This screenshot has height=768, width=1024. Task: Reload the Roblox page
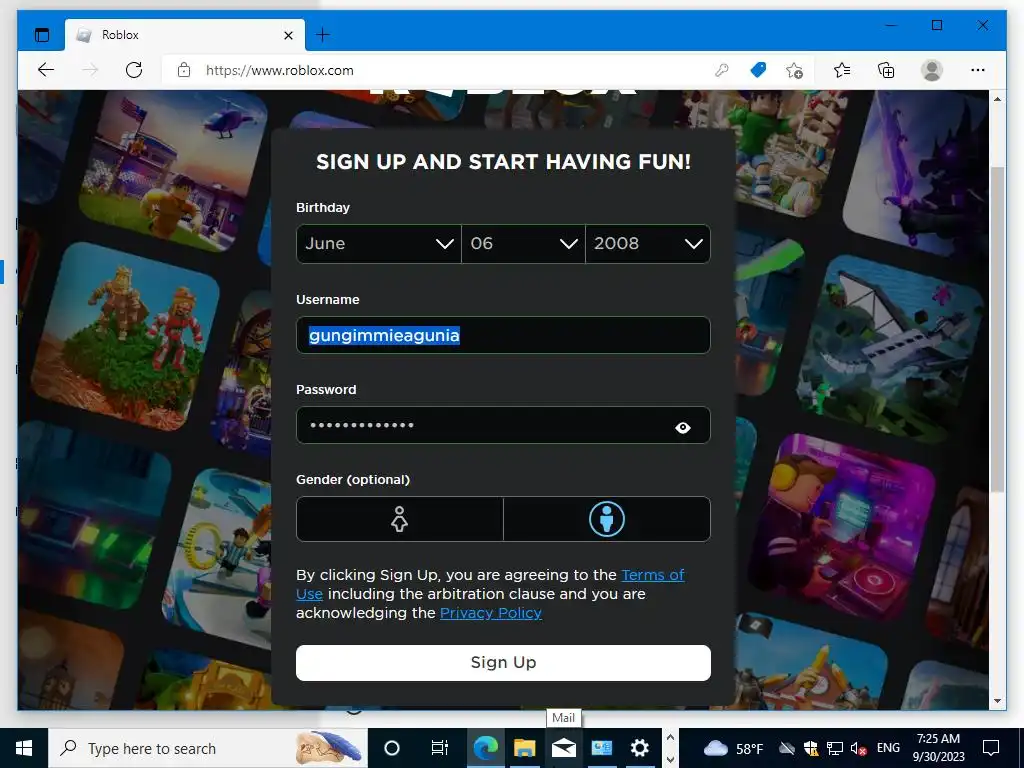click(x=134, y=70)
